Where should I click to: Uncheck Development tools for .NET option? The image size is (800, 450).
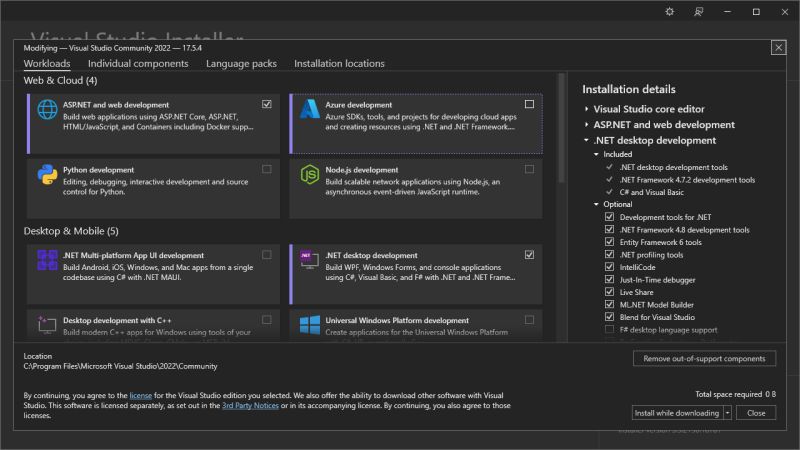click(609, 217)
